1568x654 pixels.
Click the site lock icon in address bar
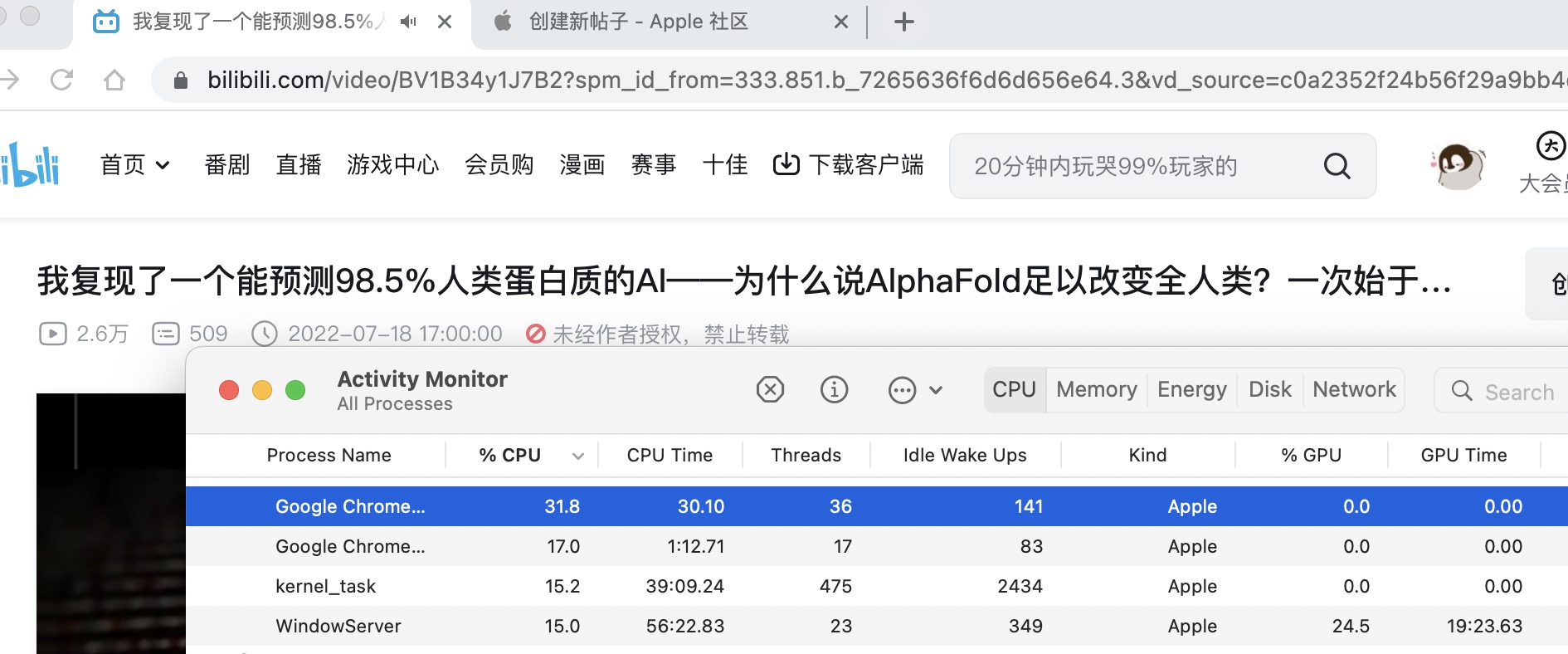[x=180, y=80]
